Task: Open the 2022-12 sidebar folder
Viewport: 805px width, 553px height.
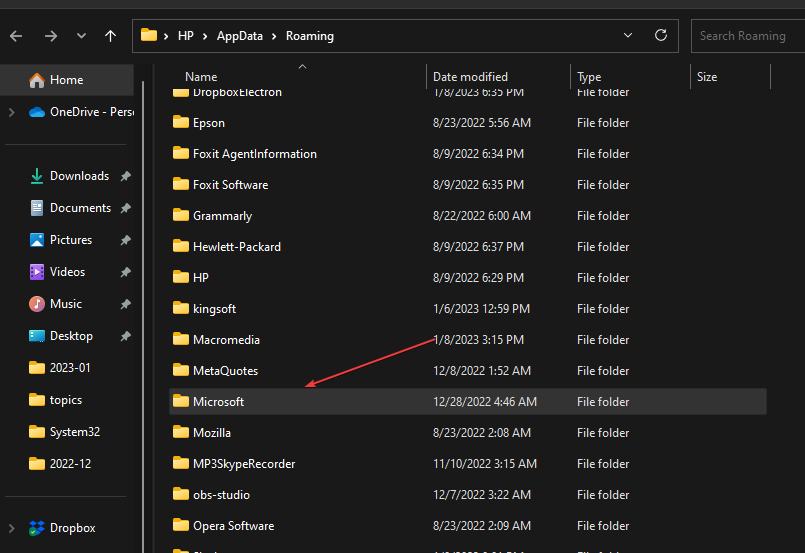Action: click(x=60, y=464)
